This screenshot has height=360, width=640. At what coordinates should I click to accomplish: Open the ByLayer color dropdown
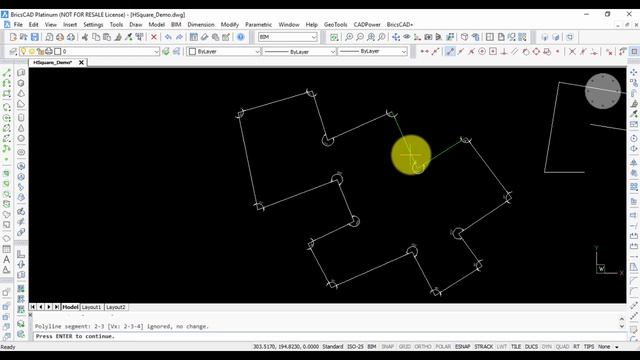point(224,51)
